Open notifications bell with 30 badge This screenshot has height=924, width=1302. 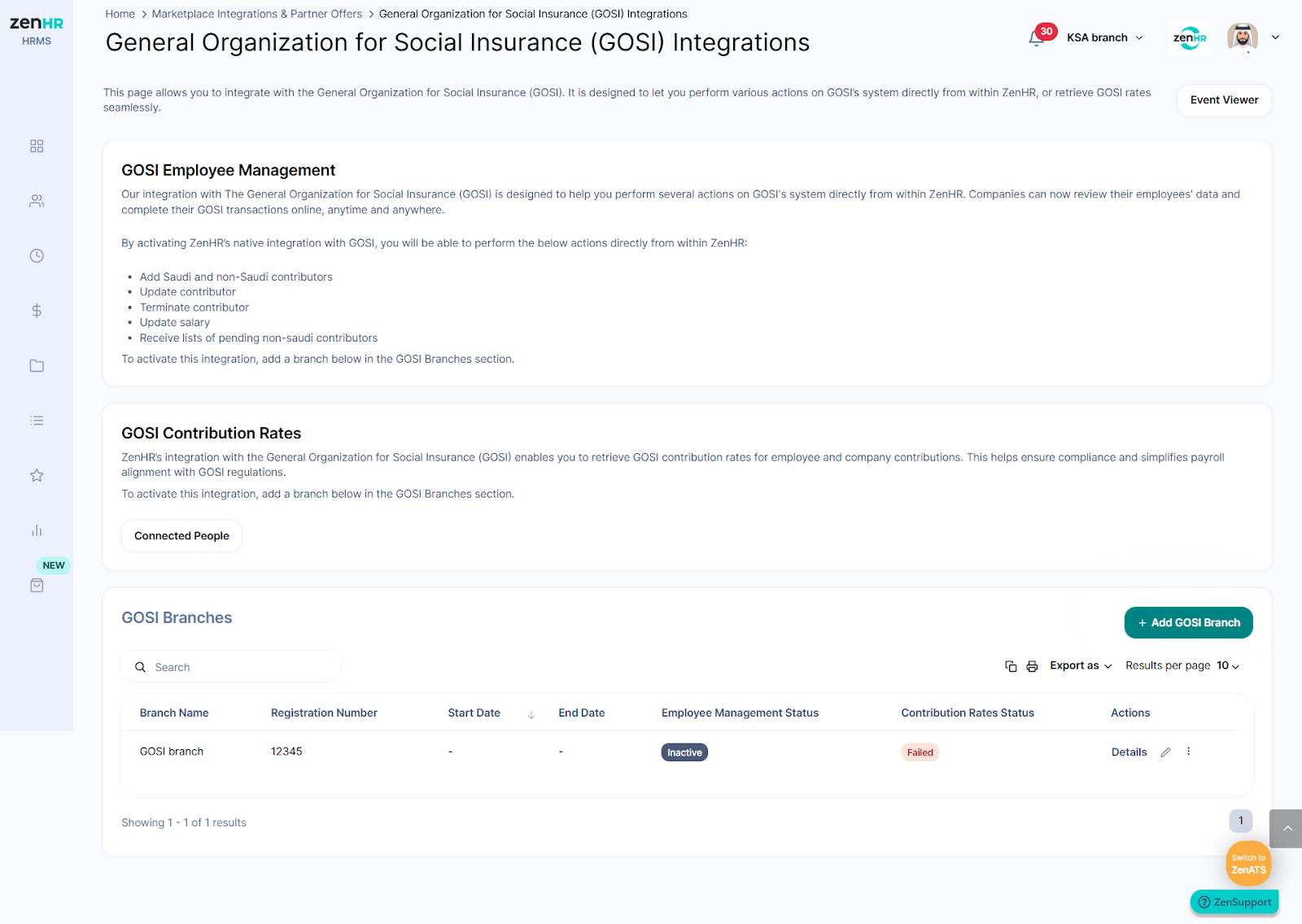[1037, 37]
